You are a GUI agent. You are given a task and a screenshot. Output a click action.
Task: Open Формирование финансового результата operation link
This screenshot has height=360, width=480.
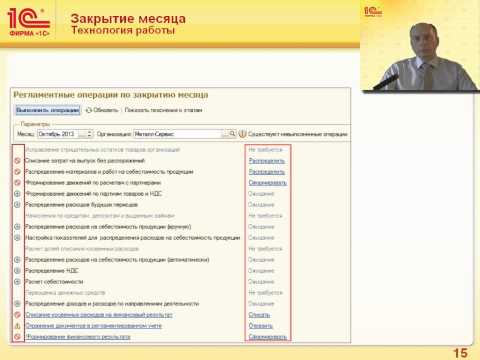pos(78,337)
